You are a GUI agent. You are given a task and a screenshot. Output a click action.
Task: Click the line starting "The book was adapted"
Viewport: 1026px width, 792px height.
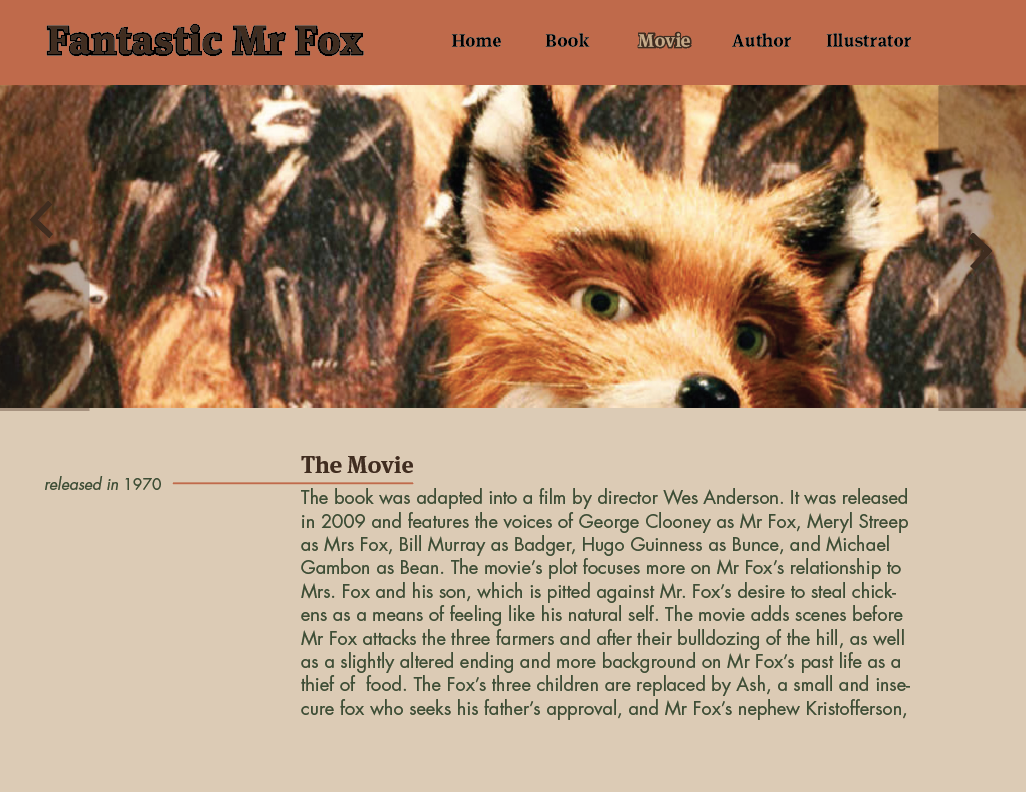click(x=604, y=497)
